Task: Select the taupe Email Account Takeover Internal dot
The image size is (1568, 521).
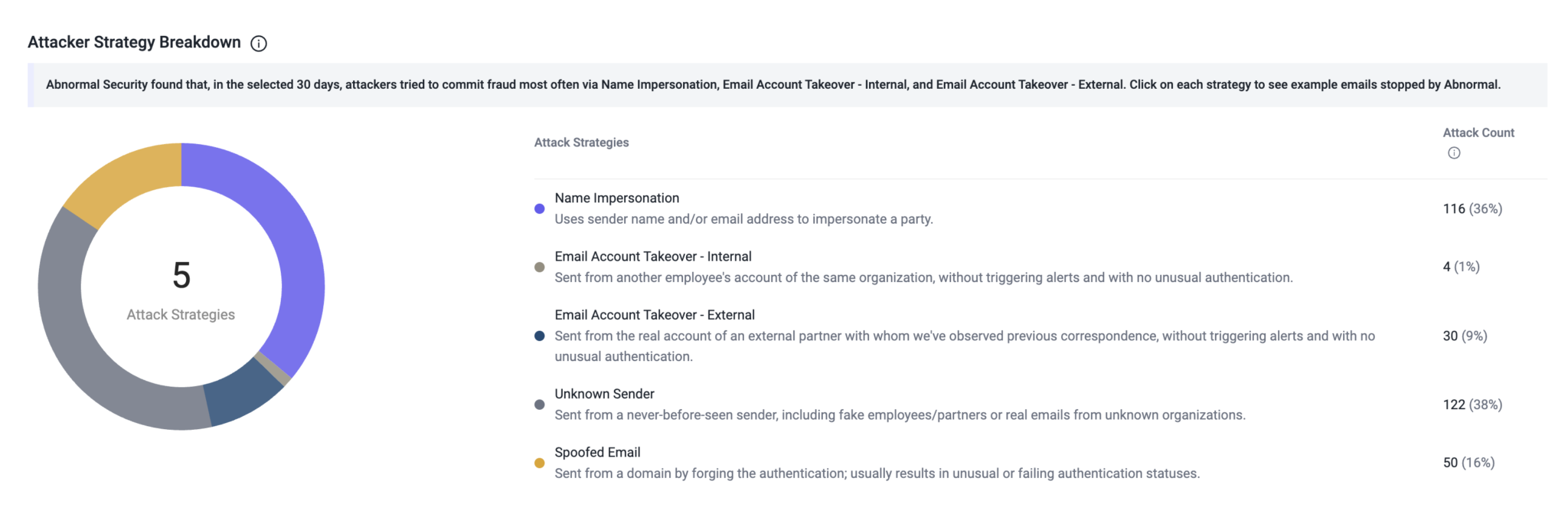Action: point(540,267)
